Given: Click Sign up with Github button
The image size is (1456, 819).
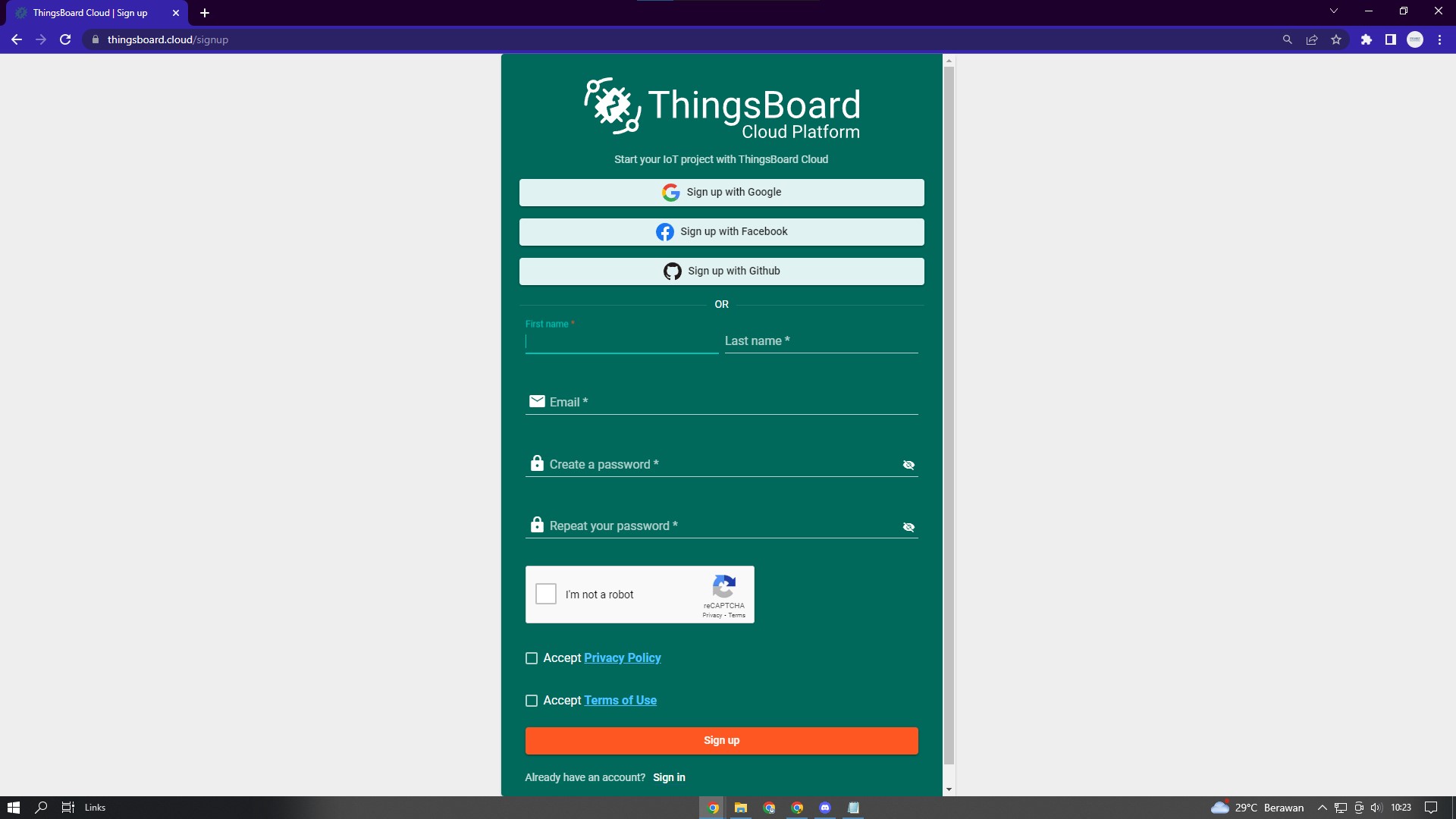Looking at the screenshot, I should (x=721, y=271).
